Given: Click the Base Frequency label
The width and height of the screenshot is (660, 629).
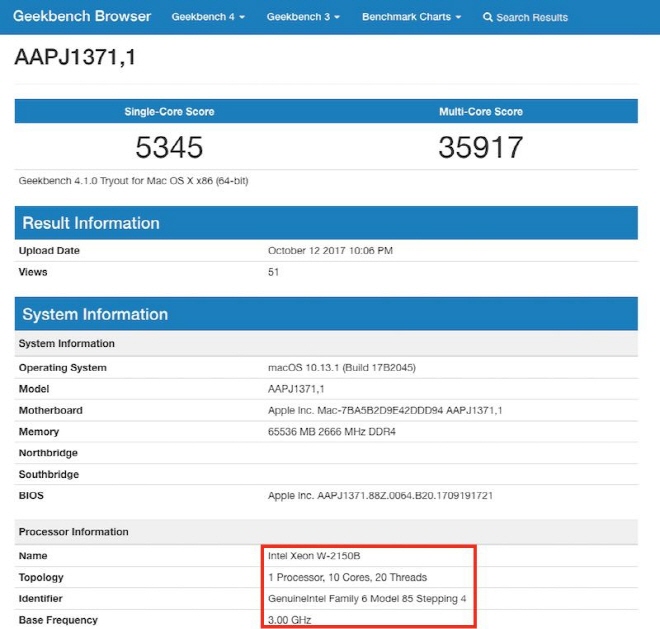Looking at the screenshot, I should click(x=58, y=620).
